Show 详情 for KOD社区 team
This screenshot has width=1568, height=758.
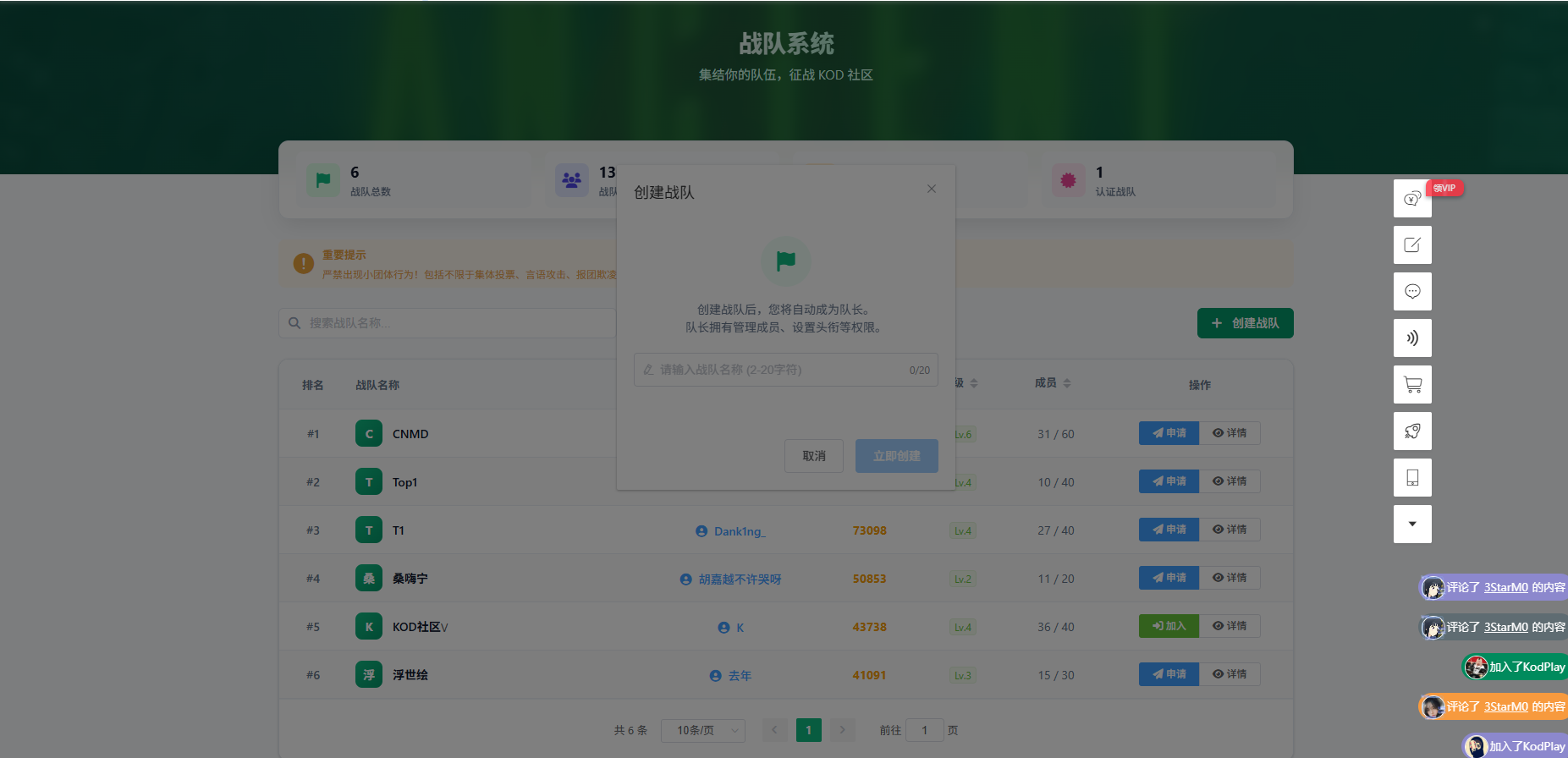pyautogui.click(x=1230, y=626)
